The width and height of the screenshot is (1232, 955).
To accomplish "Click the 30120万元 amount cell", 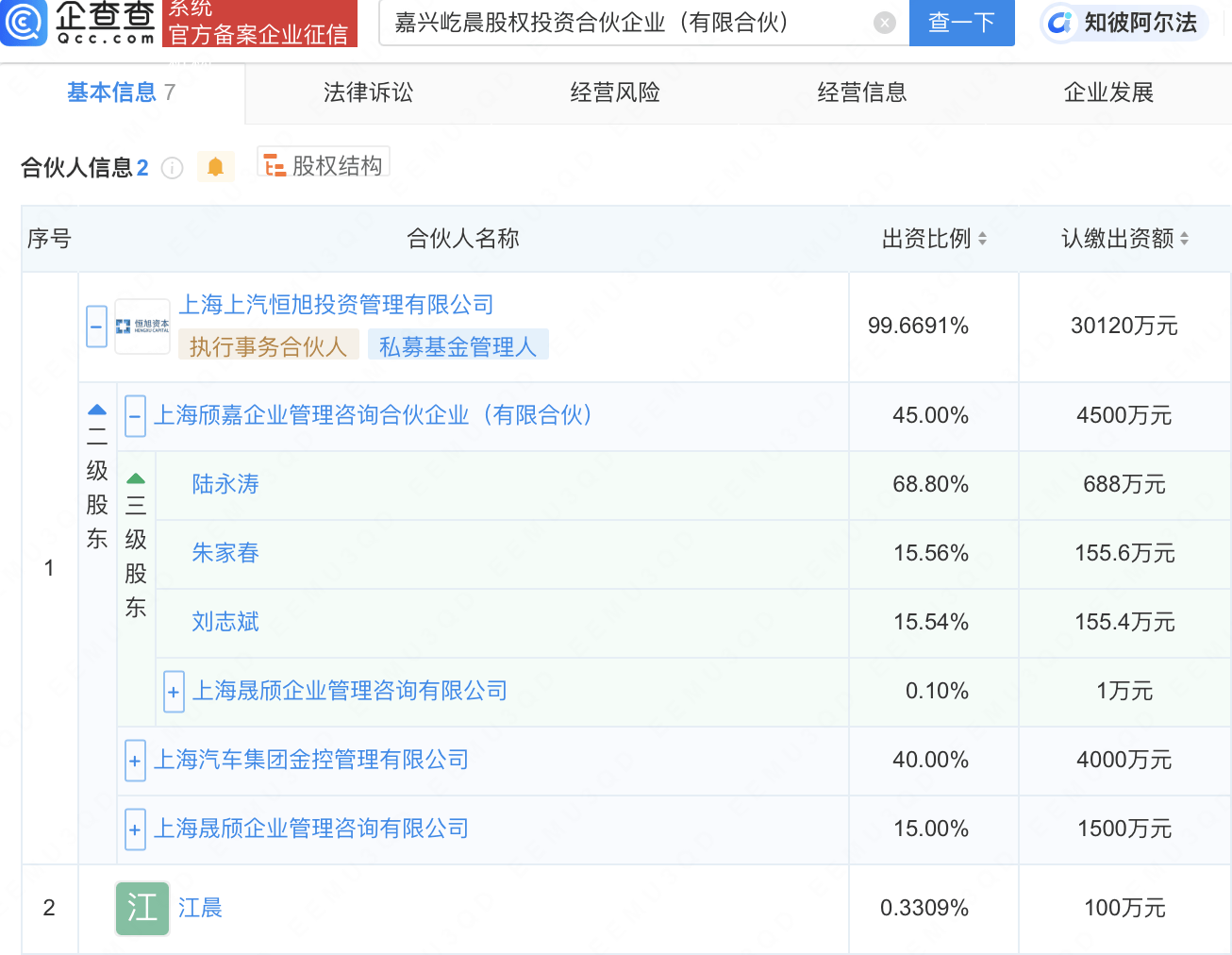I will 1124,326.
